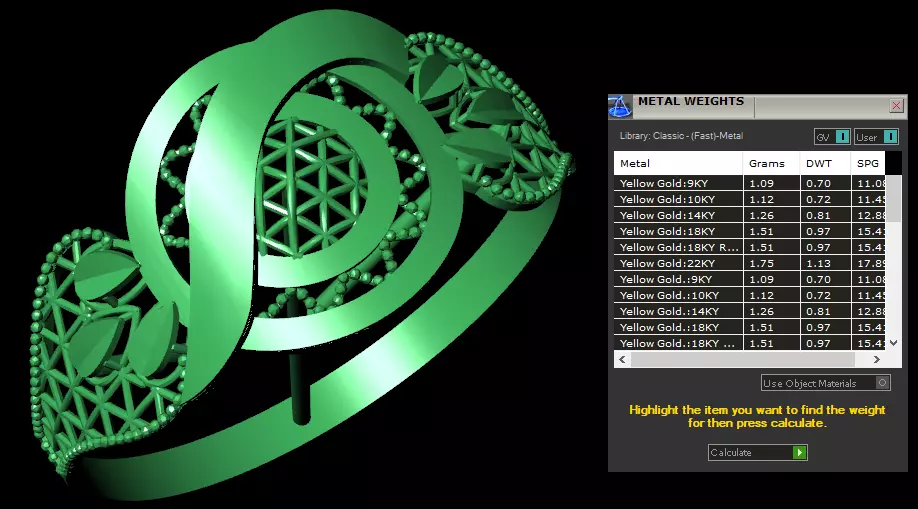This screenshot has width=918, height=509.
Task: Click the horizontal scrollbar thumb of the table
Action: (742, 360)
